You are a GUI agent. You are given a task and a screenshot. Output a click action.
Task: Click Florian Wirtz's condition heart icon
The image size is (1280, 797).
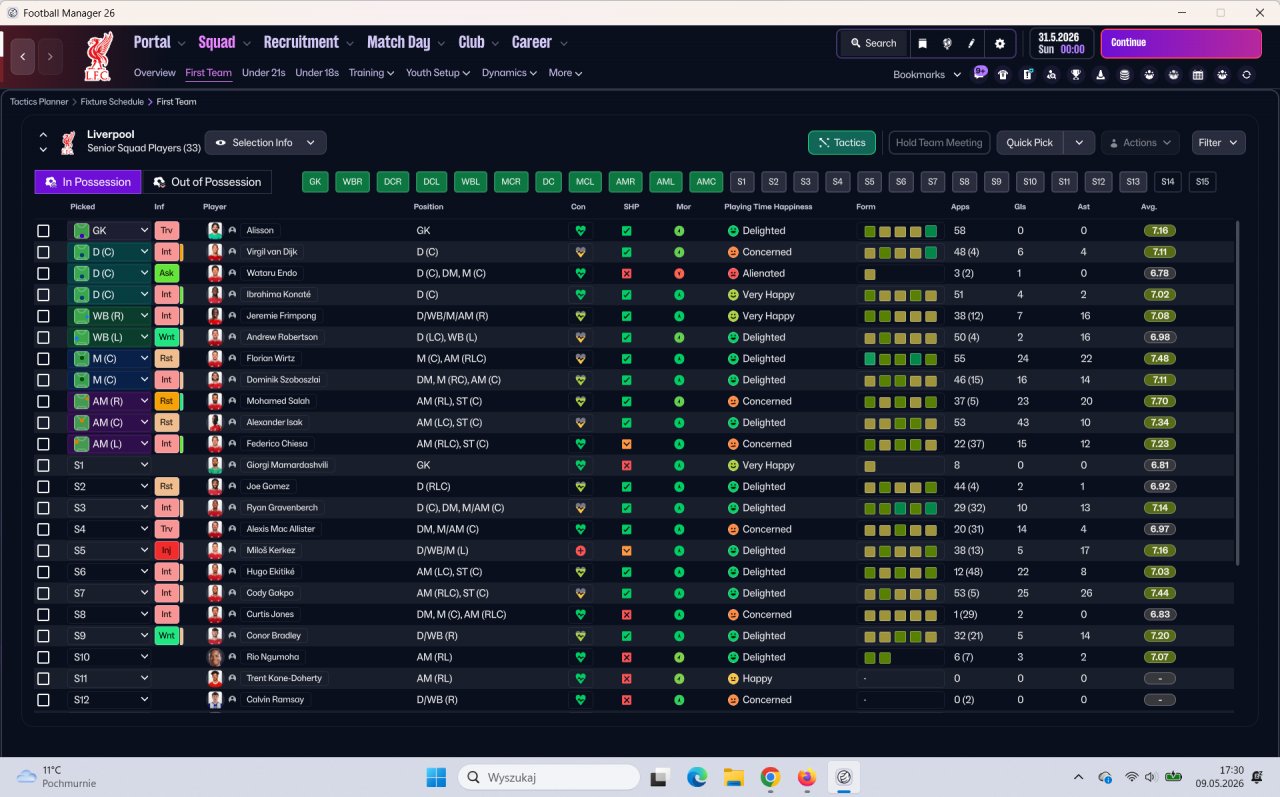click(x=579, y=359)
